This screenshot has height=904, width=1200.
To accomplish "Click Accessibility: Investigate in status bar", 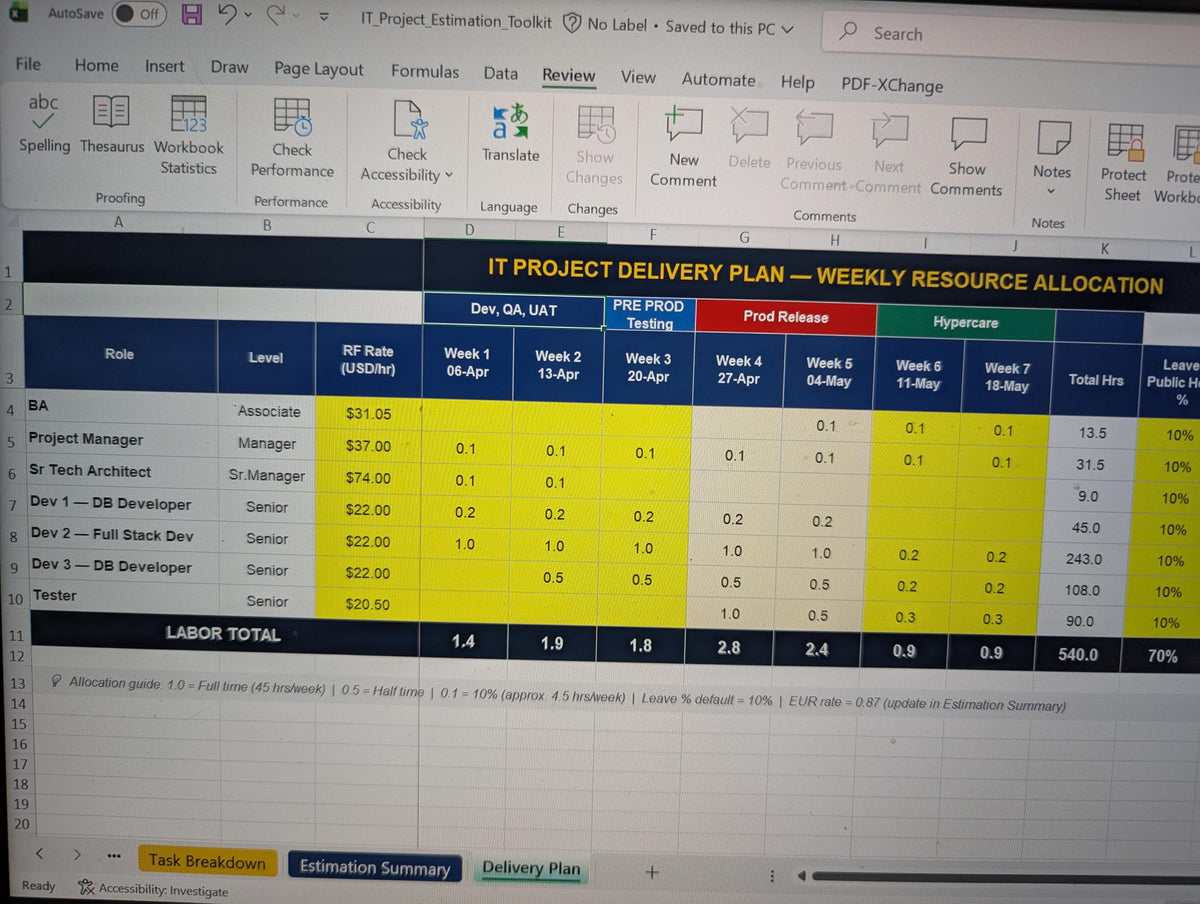I will tap(153, 890).
